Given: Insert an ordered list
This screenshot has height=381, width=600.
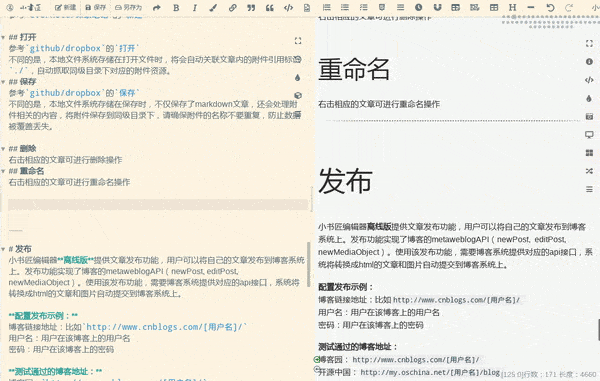Looking at the screenshot, I should point(326,7).
